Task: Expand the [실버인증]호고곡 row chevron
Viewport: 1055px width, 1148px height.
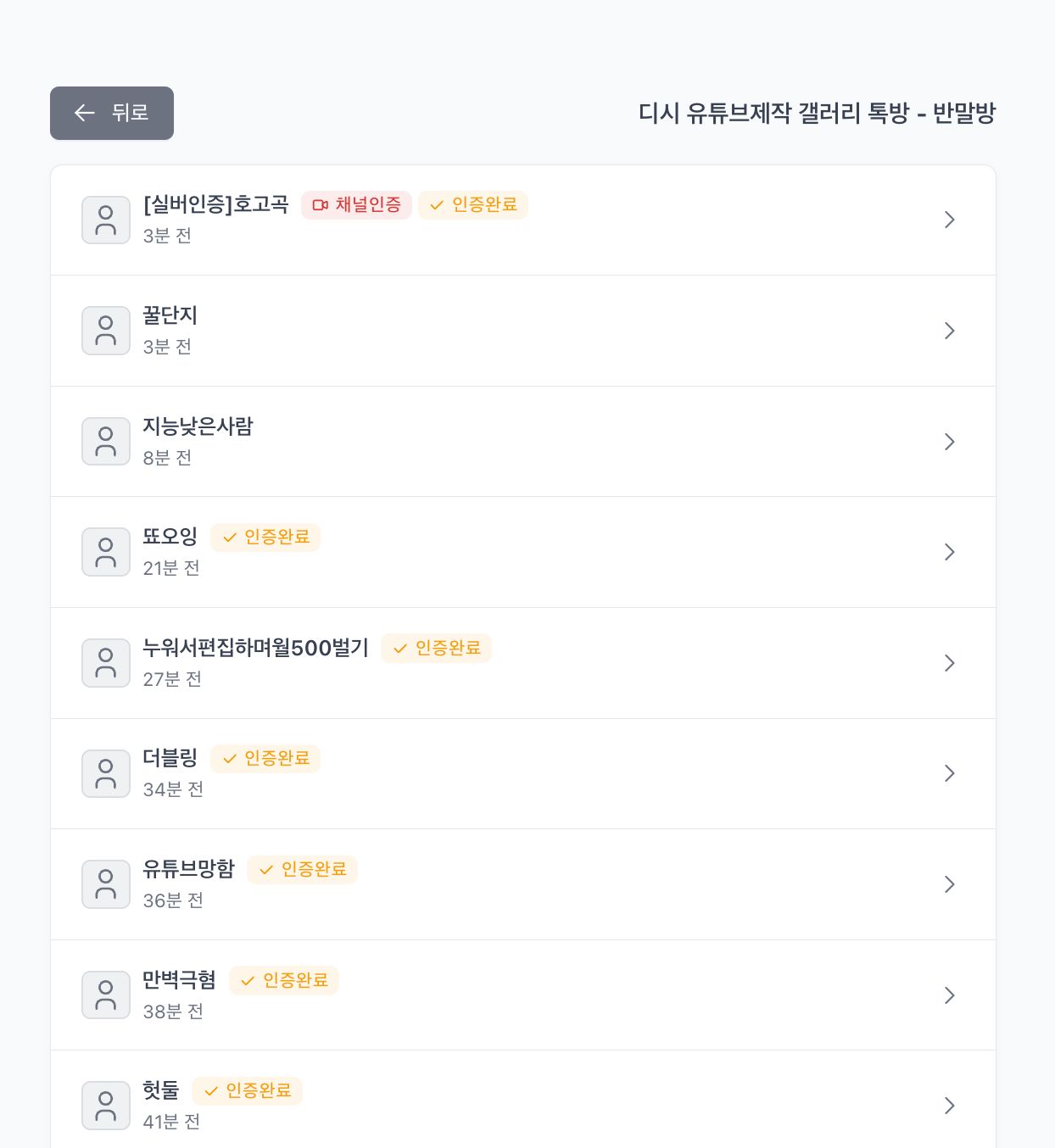Action: tap(949, 220)
